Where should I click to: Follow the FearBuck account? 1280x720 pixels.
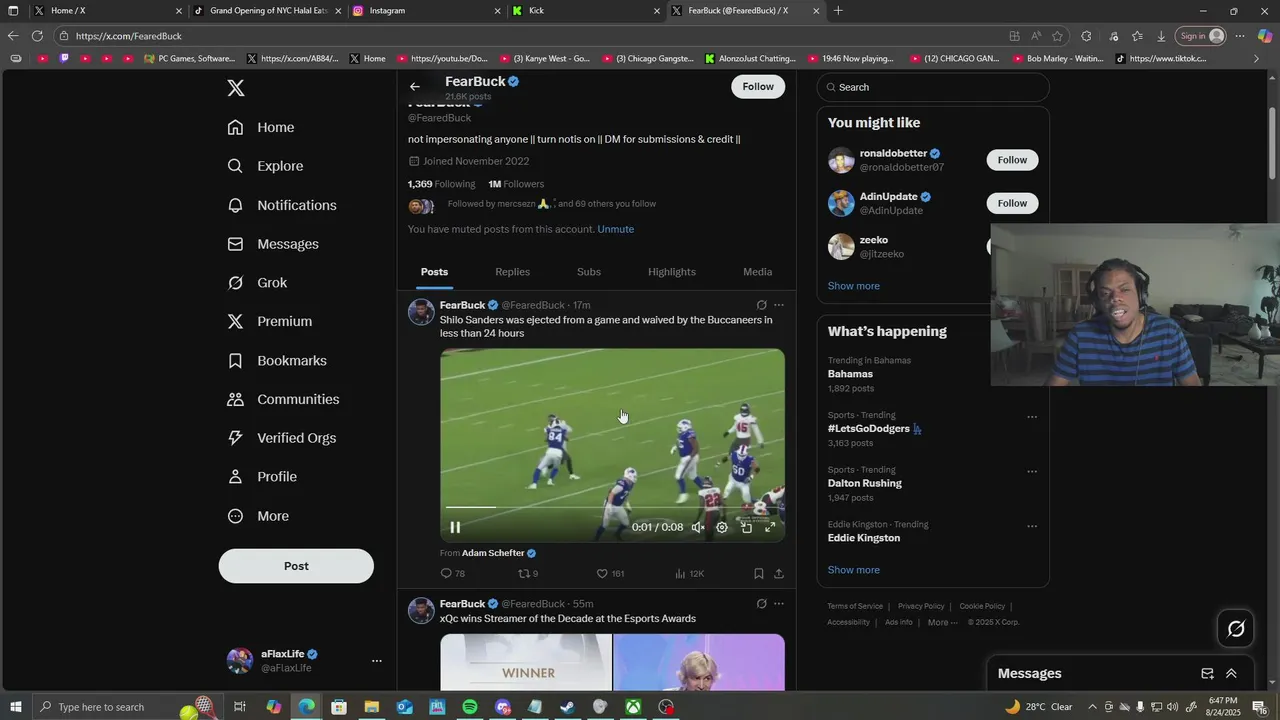tap(758, 87)
